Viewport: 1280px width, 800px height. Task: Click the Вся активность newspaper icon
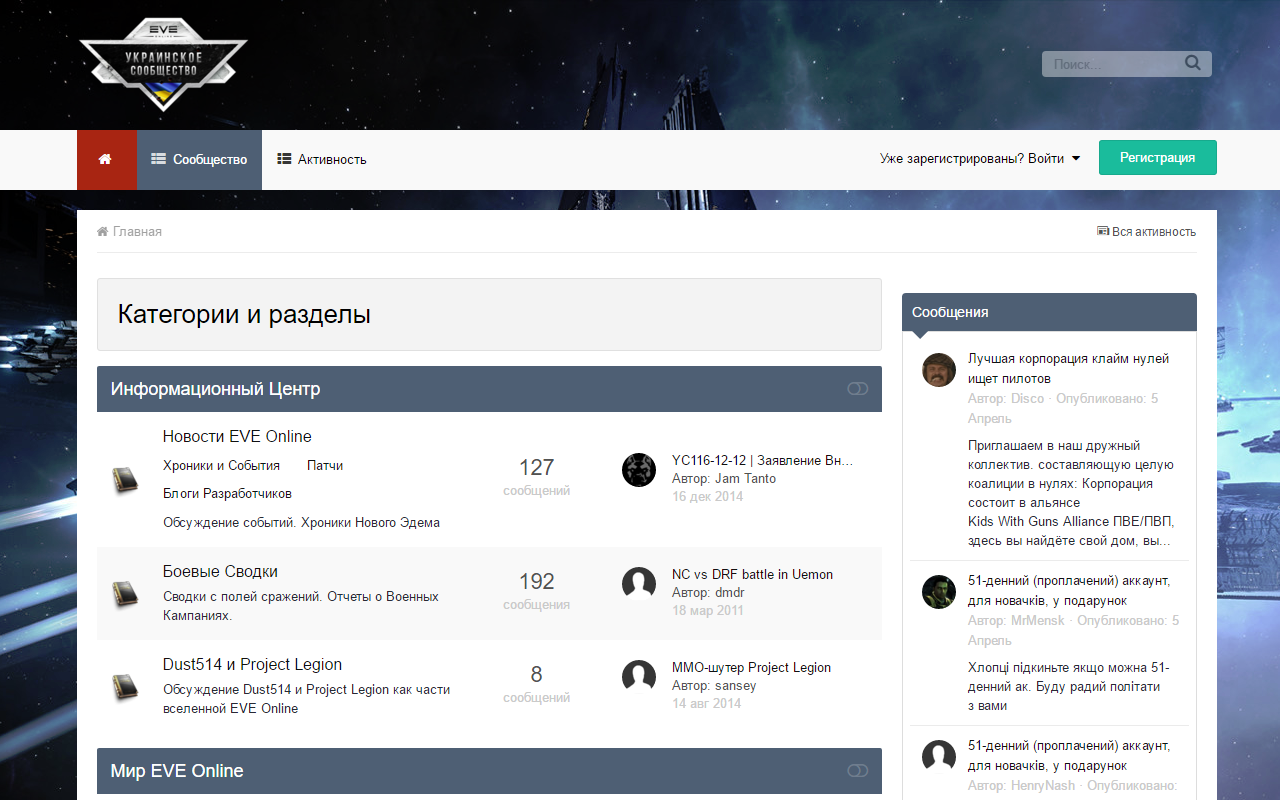[x=1103, y=231]
